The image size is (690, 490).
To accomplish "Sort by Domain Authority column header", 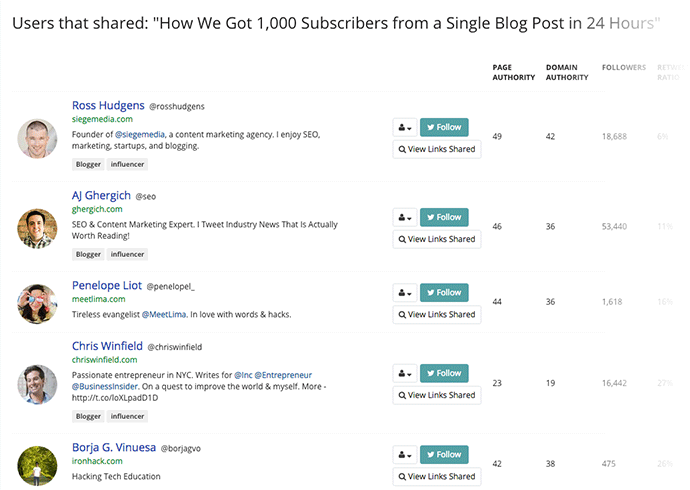I will 567,73.
